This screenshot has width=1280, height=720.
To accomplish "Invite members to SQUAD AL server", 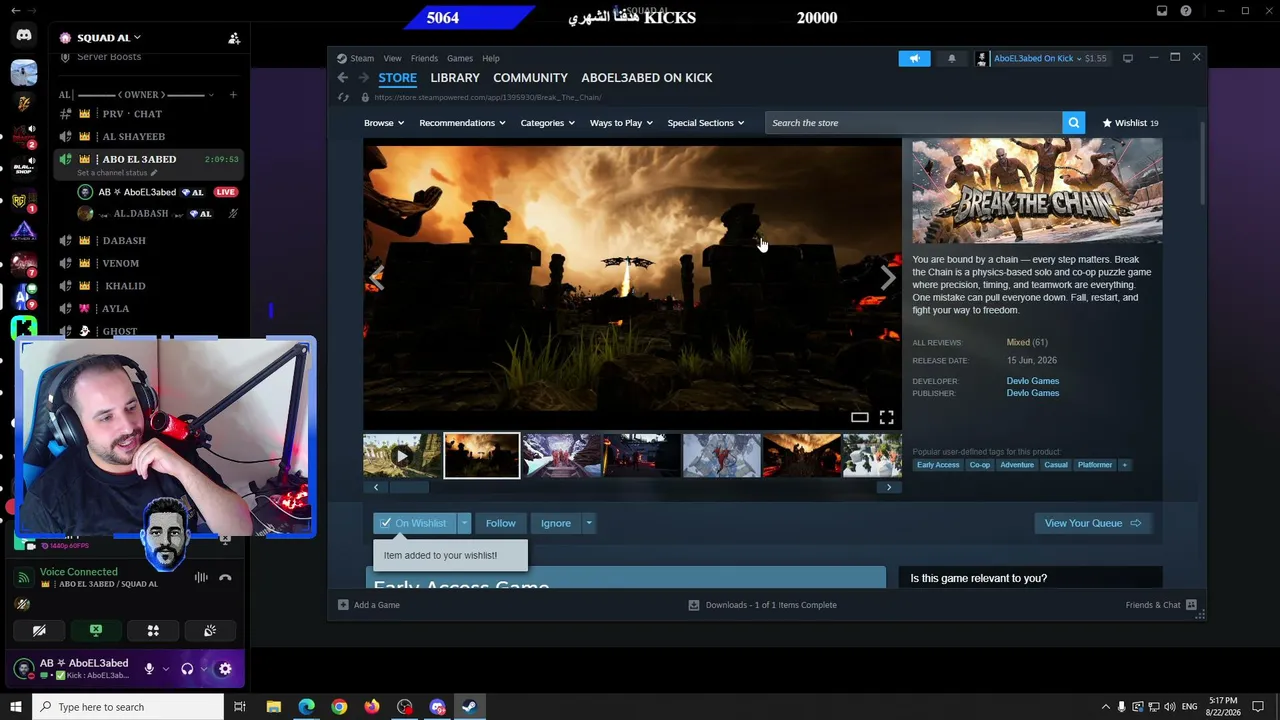I will coord(234,38).
